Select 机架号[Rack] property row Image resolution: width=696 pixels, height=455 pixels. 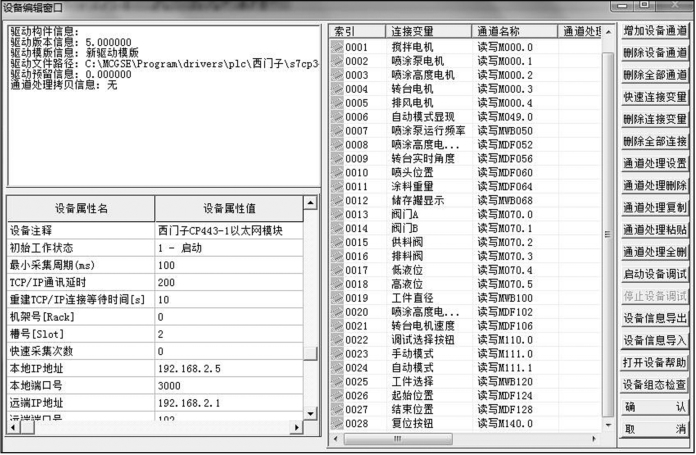coord(155,317)
